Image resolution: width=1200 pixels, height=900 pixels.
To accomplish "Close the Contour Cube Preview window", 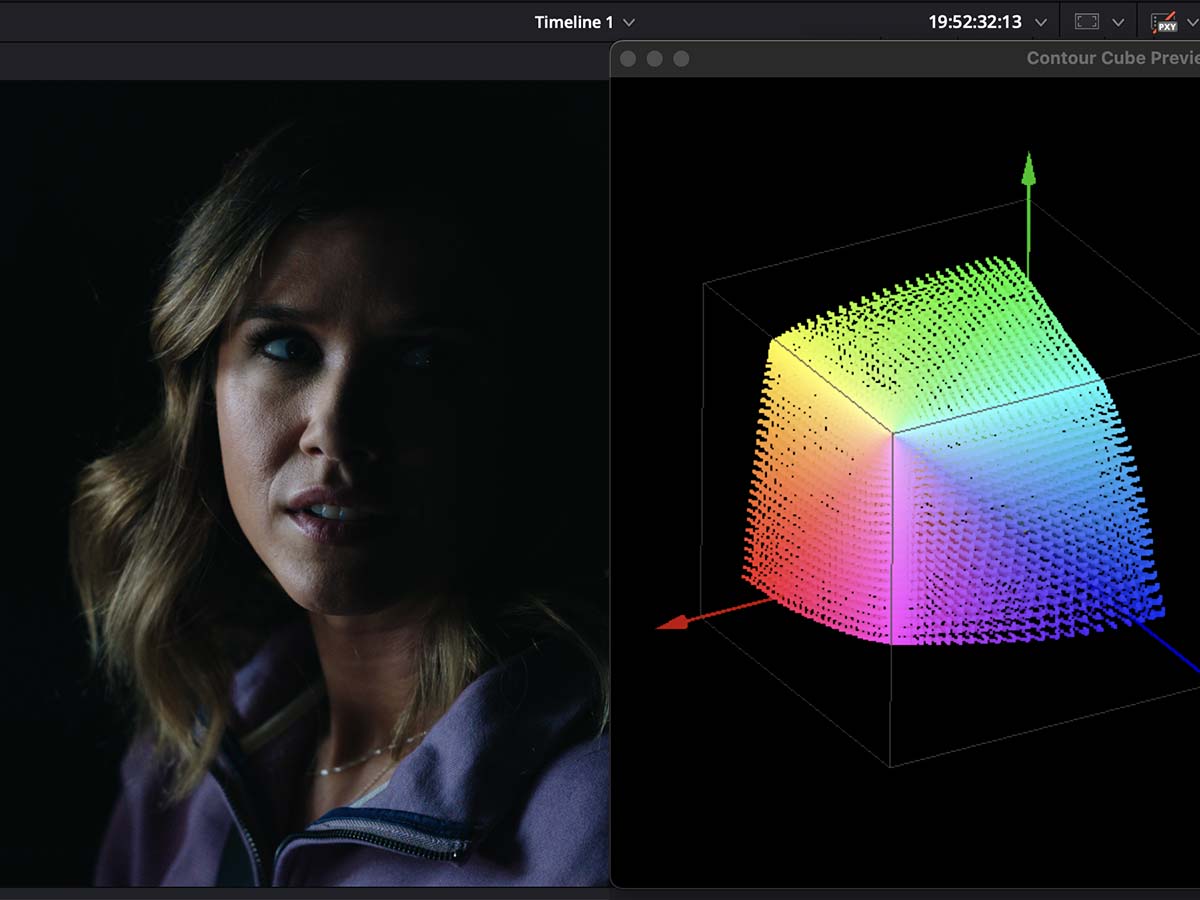I will point(628,59).
